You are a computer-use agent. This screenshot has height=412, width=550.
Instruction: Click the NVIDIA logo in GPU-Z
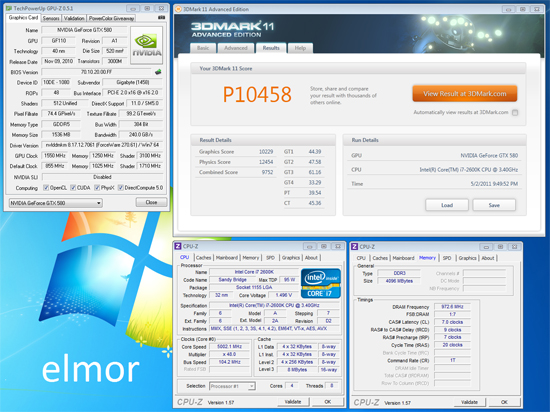click(x=147, y=45)
